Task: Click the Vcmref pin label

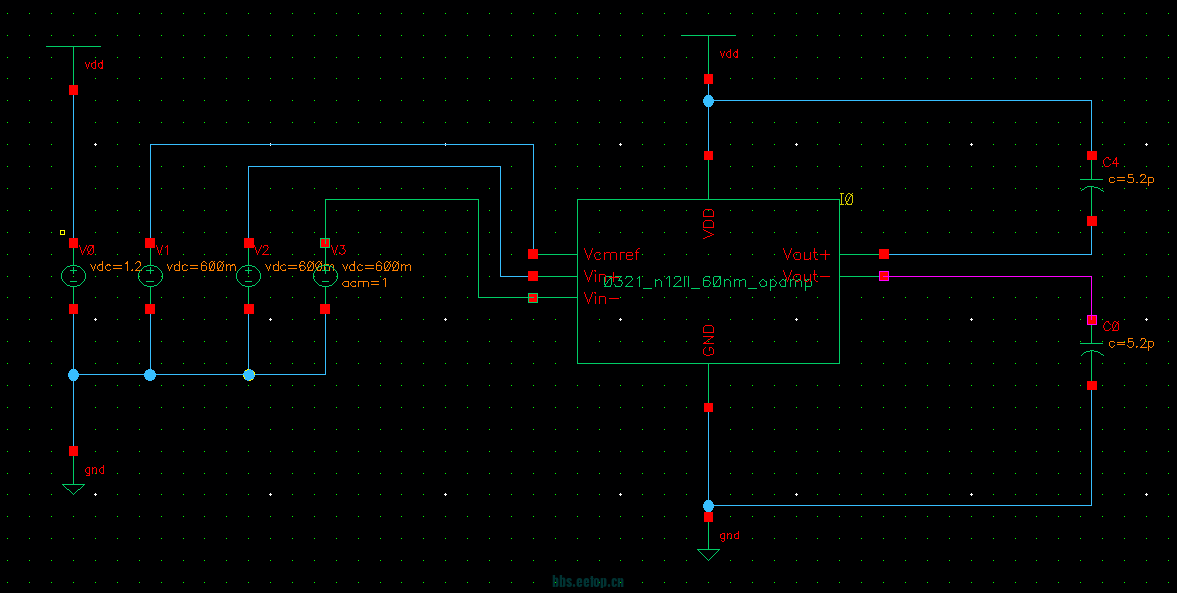Action: (612, 254)
